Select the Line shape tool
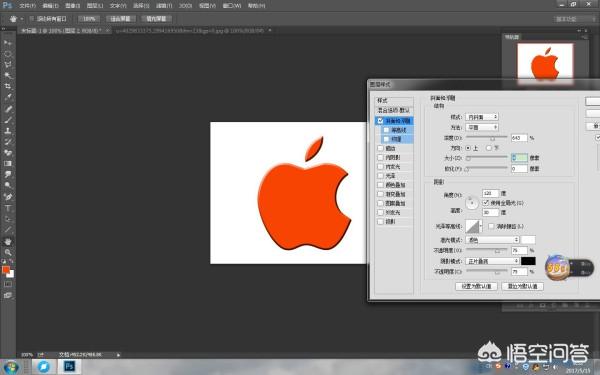600x375 pixels. click(x=8, y=230)
